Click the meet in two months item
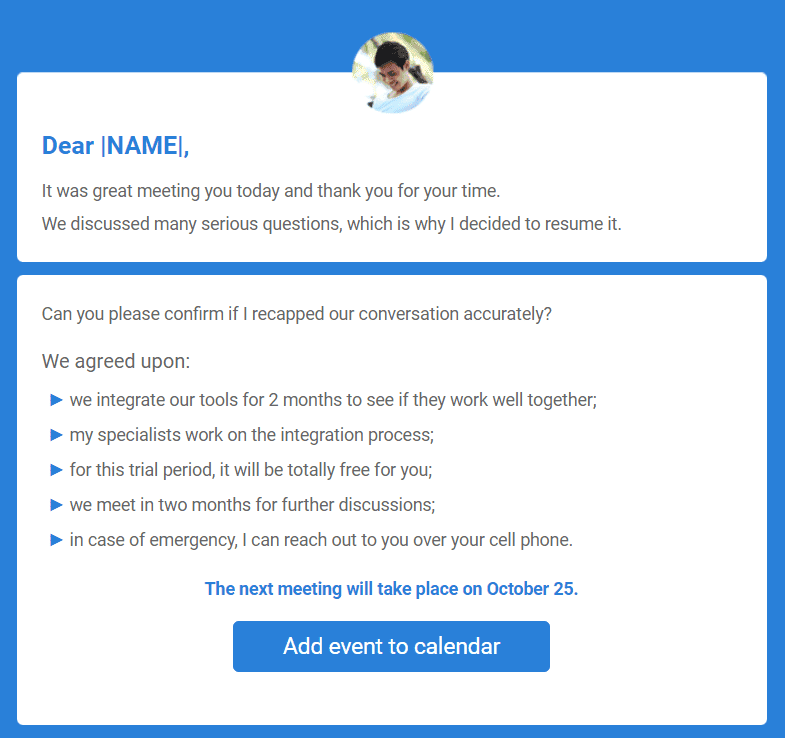This screenshot has width=785, height=738. tap(252, 505)
